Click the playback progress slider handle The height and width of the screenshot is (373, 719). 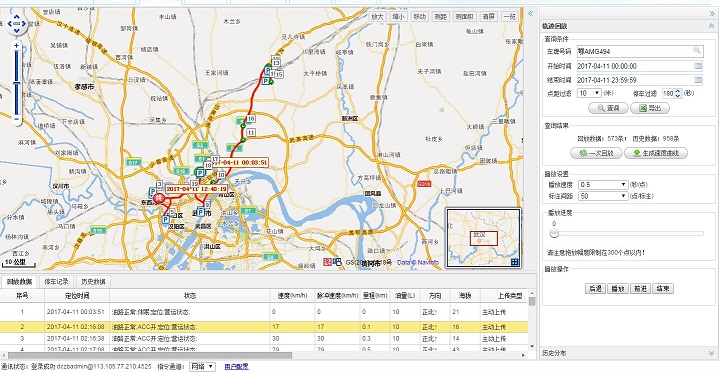pos(554,234)
